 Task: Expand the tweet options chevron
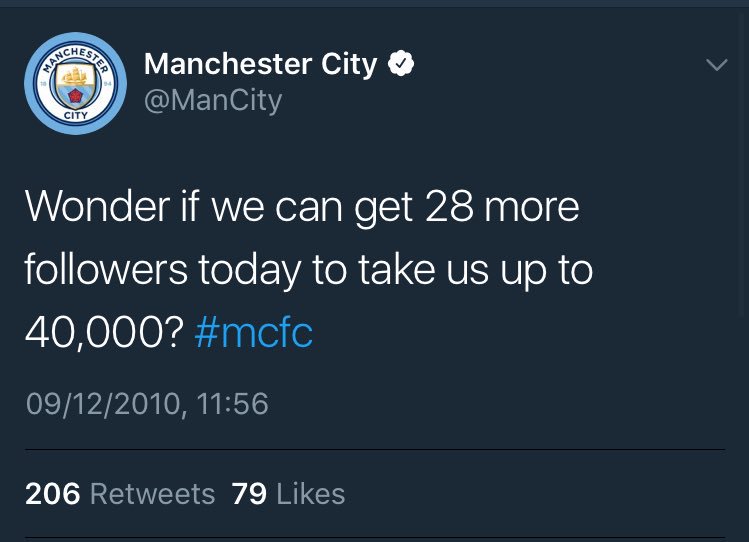pyautogui.click(x=717, y=65)
